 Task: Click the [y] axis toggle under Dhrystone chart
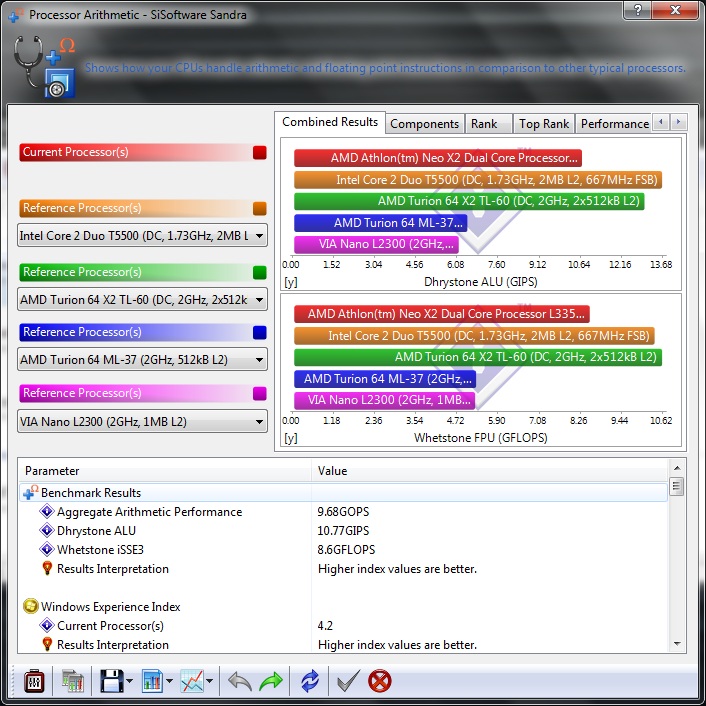[290, 282]
